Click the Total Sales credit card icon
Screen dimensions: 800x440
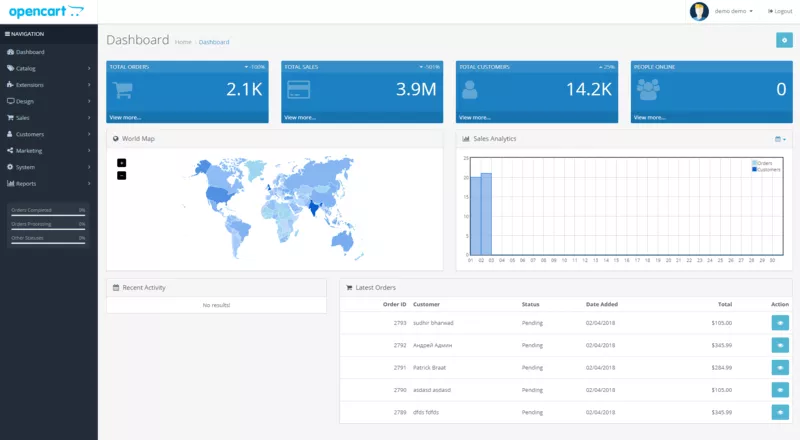coord(298,90)
